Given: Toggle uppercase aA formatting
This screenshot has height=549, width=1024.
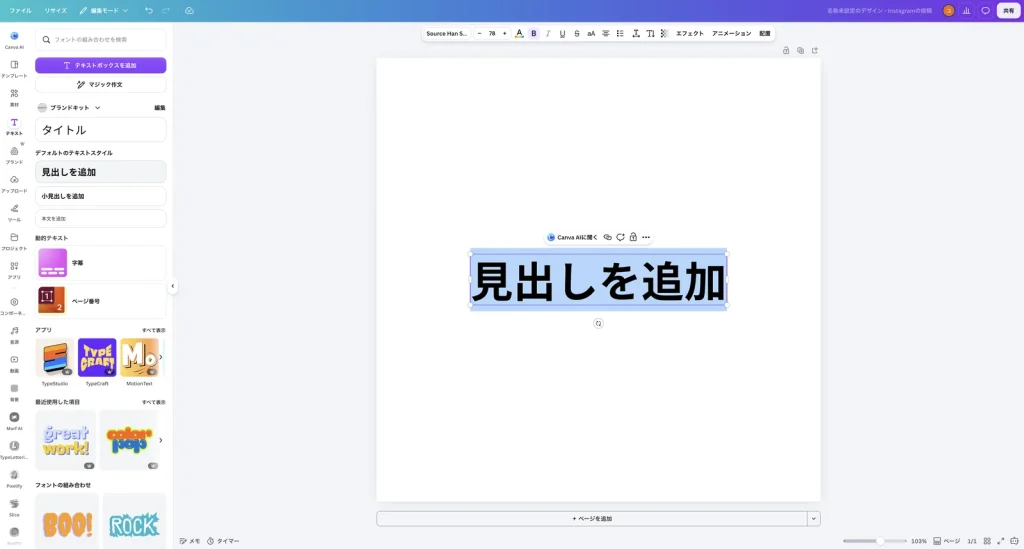Looking at the screenshot, I should point(591,33).
